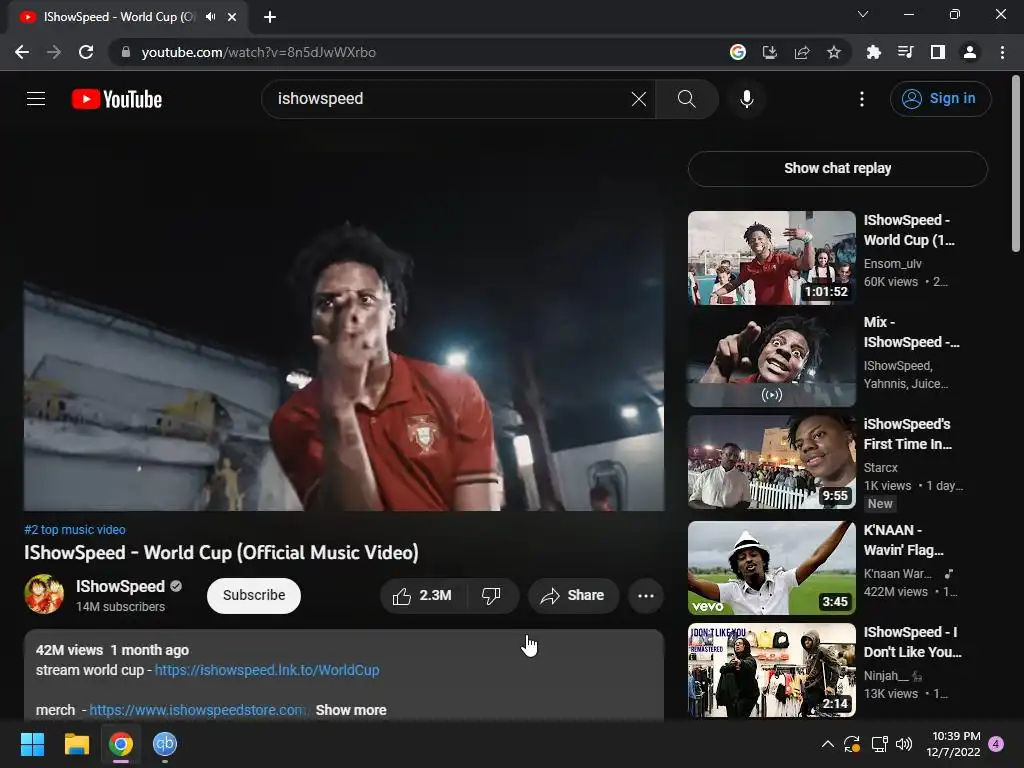Share the IShowSpeed World Cup video
The image size is (1024, 768).
(573, 595)
